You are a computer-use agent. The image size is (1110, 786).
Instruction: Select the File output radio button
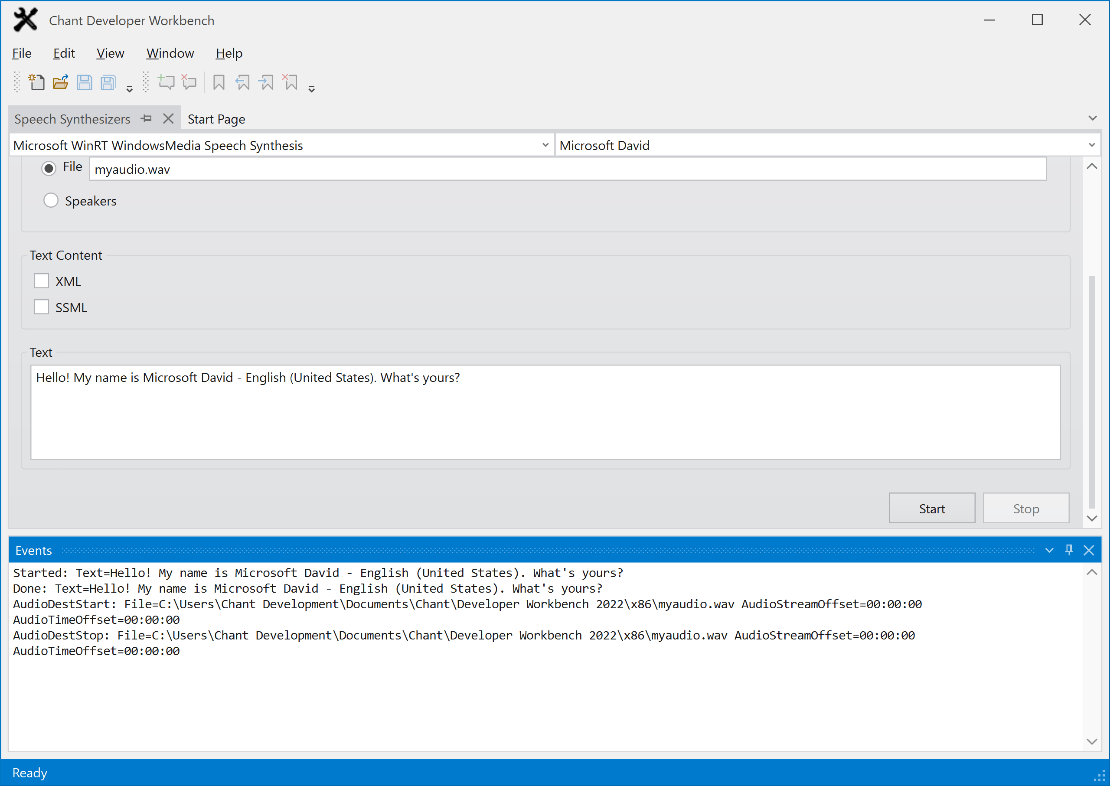click(50, 168)
